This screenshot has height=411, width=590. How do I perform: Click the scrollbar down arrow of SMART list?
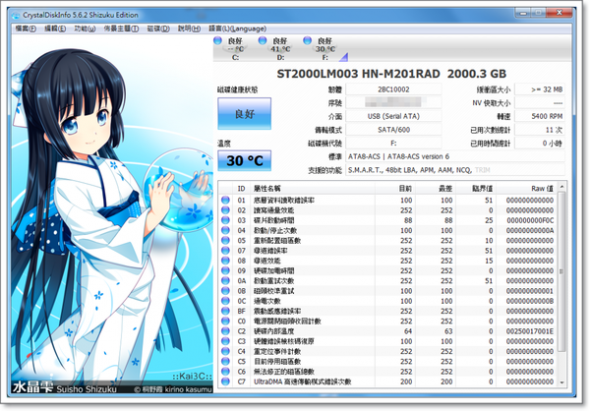pyautogui.click(x=562, y=382)
